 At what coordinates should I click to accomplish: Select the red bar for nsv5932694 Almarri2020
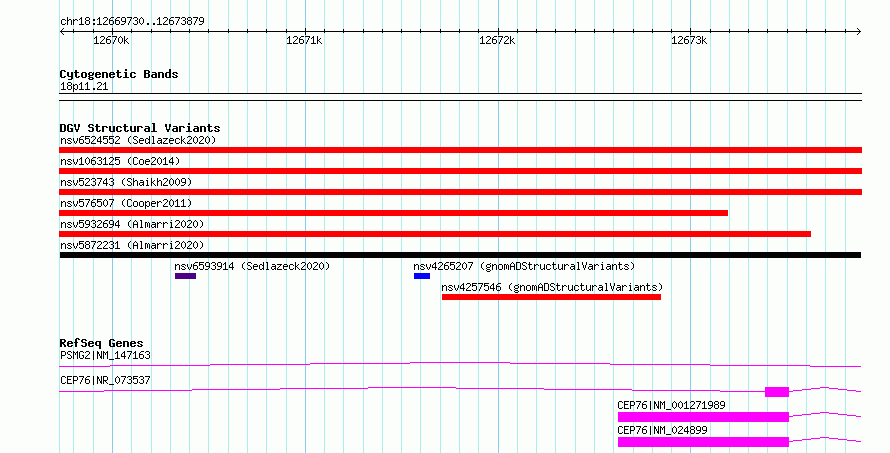pyautogui.click(x=435, y=234)
